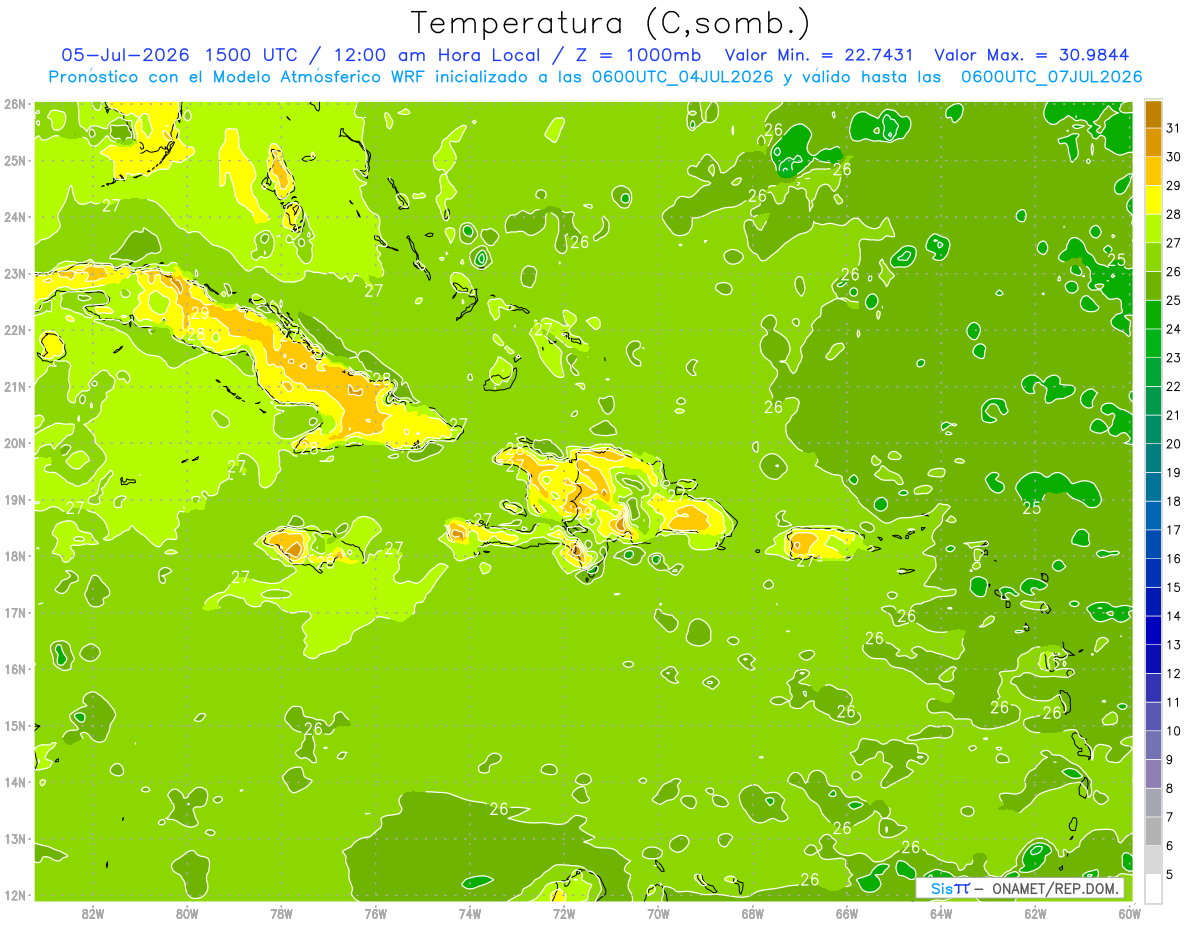Click the purple legend swatch between 9 and 10
Viewport: 1200px width, 927px height.
1153,745
